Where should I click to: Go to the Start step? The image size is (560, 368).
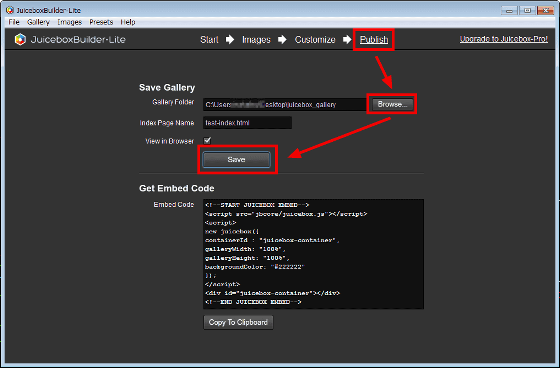[209, 40]
